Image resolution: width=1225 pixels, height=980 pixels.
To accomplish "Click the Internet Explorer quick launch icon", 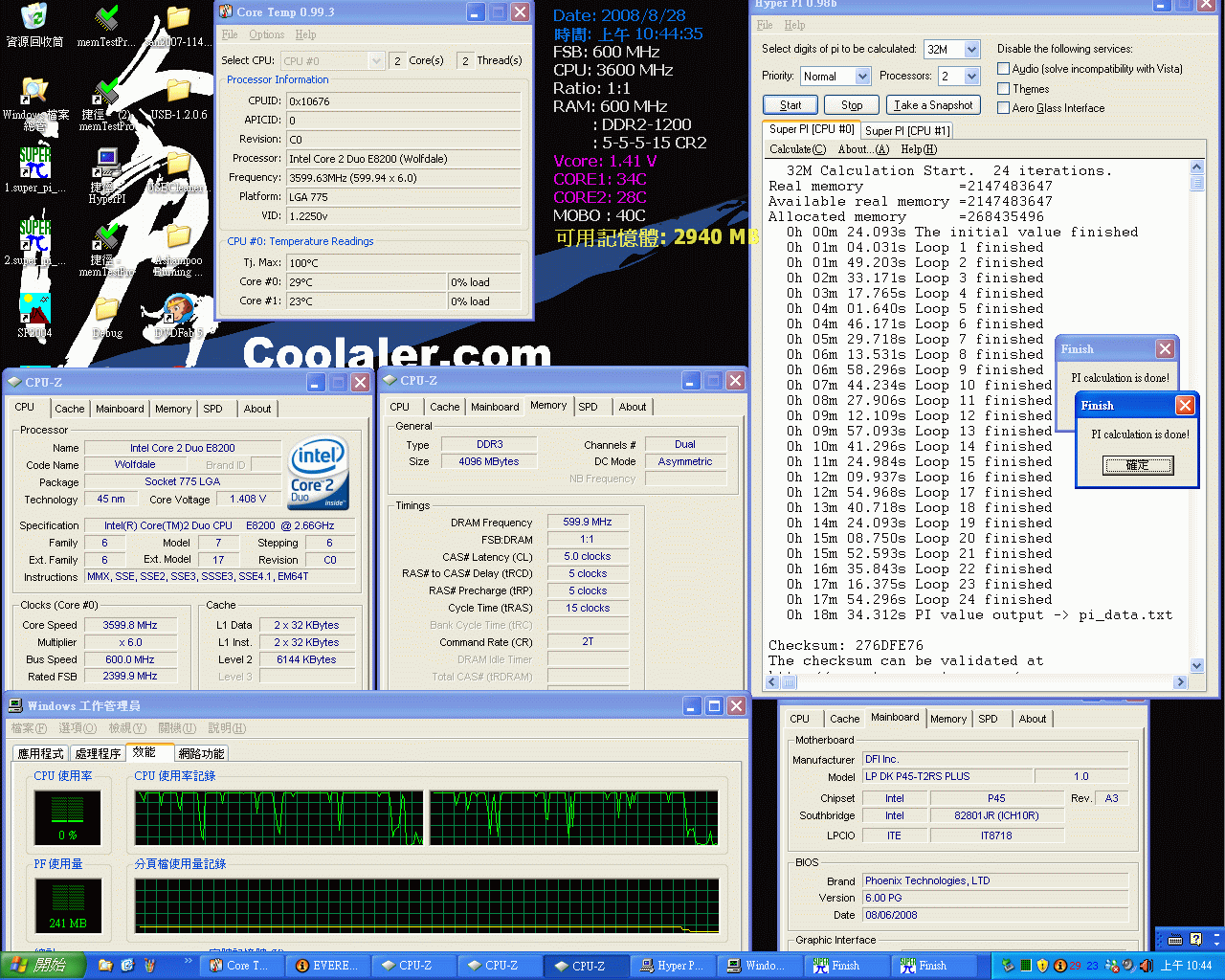I will tap(128, 966).
